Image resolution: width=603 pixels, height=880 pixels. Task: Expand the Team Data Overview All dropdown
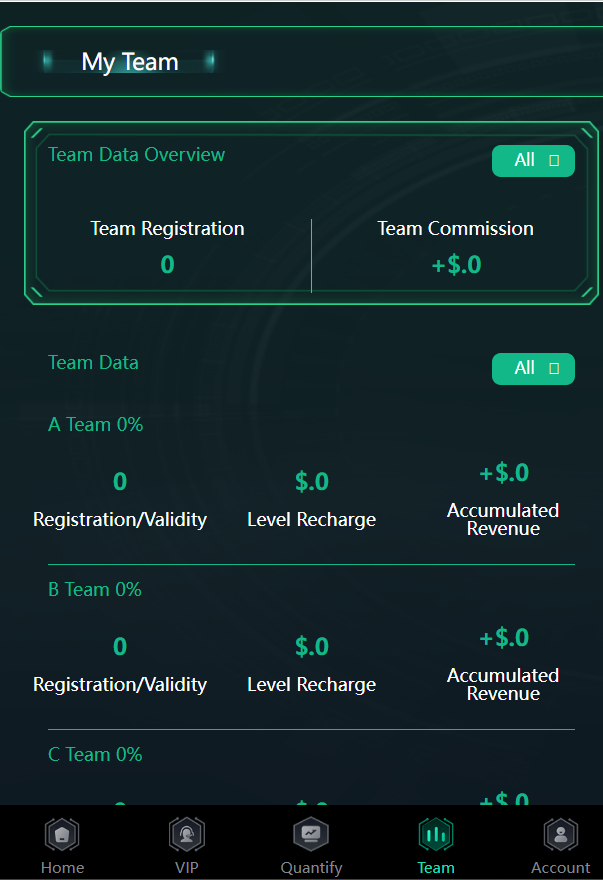533,161
